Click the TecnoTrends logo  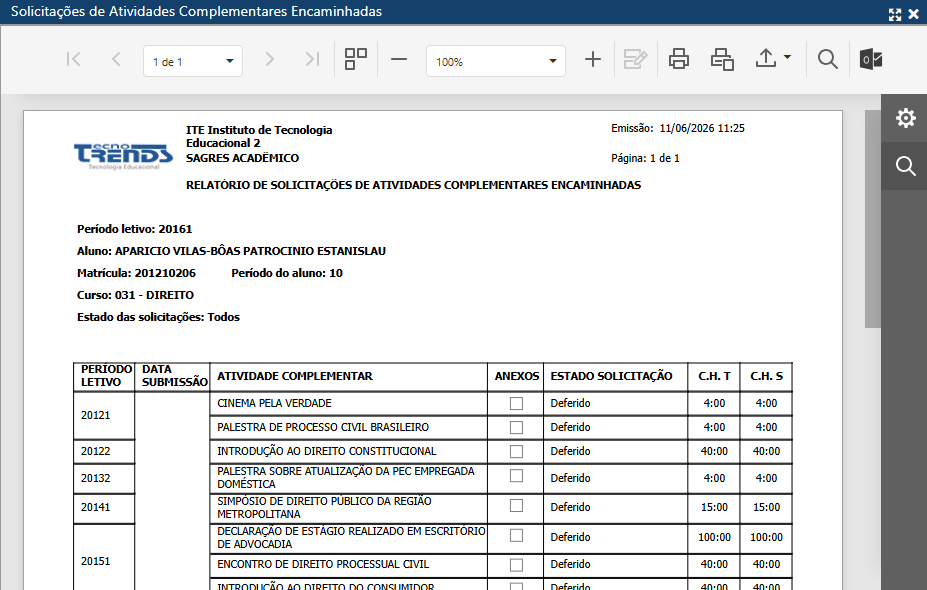[124, 157]
